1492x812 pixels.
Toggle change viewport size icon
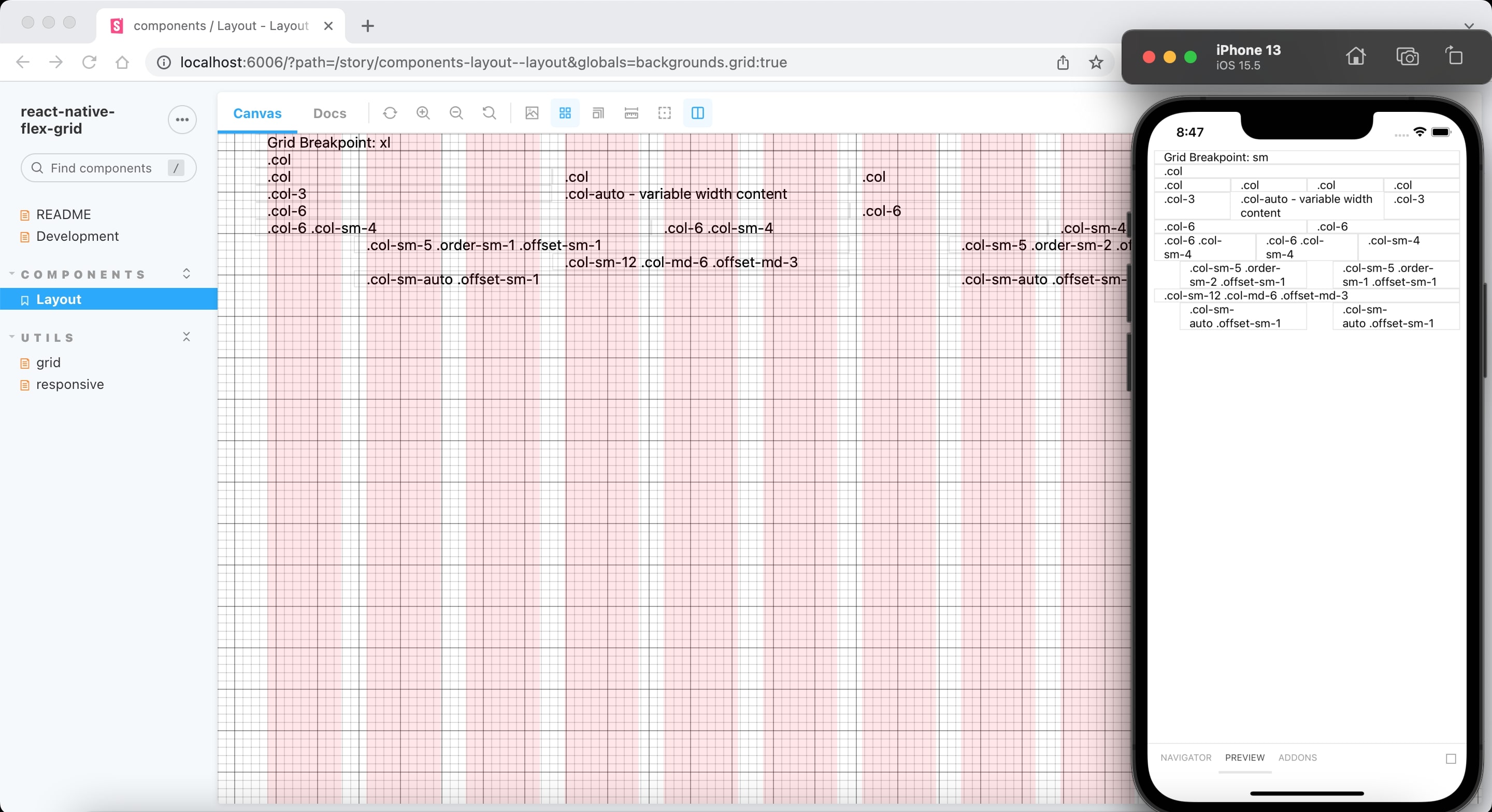pos(598,113)
